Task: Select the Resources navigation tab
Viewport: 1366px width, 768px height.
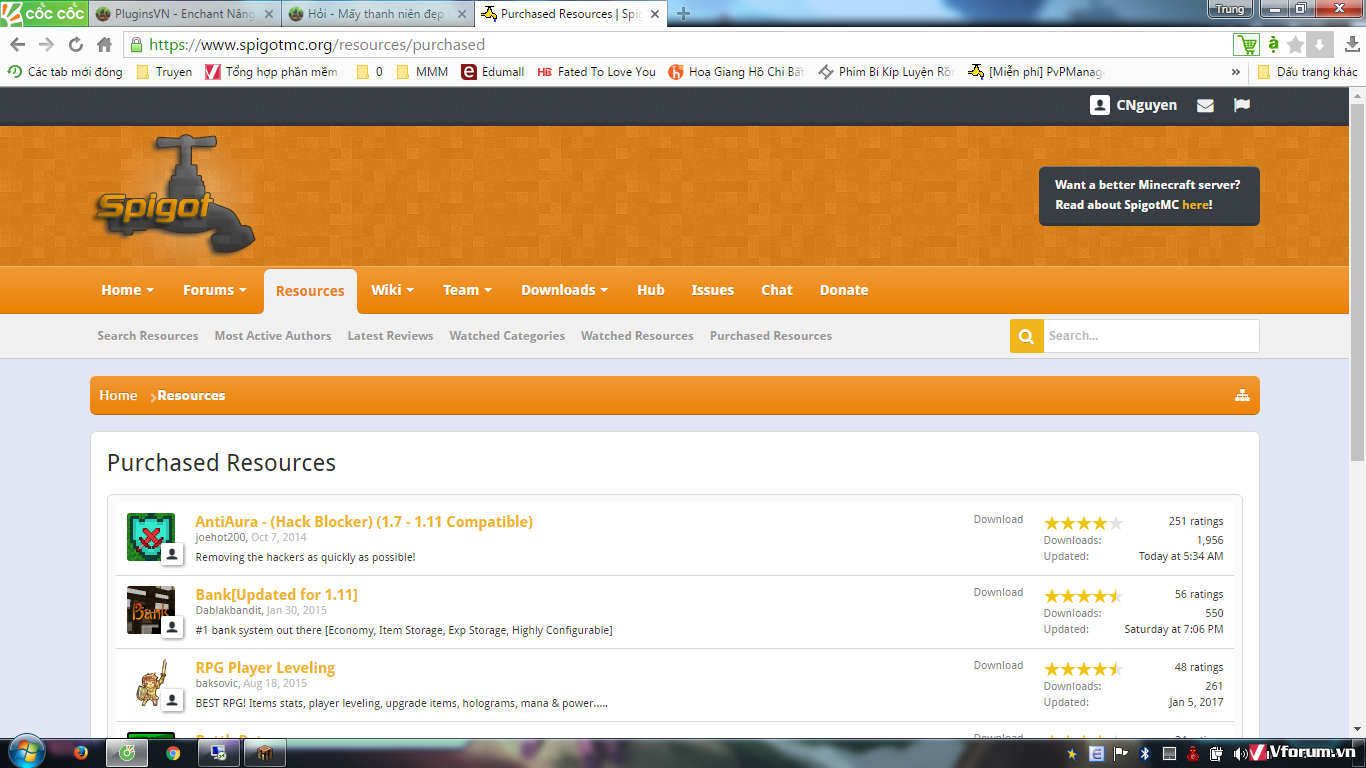Action: pyautogui.click(x=310, y=291)
